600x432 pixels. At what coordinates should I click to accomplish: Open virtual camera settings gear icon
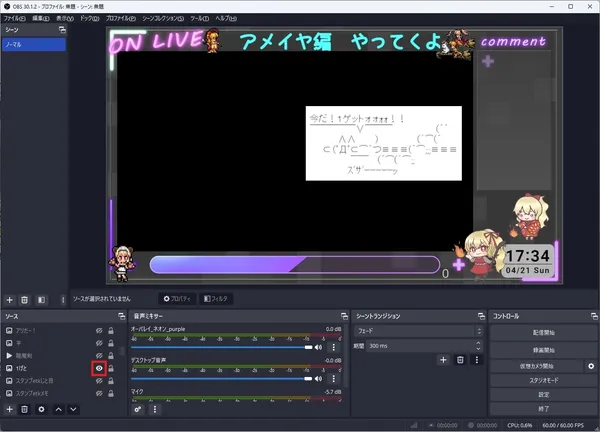591,367
